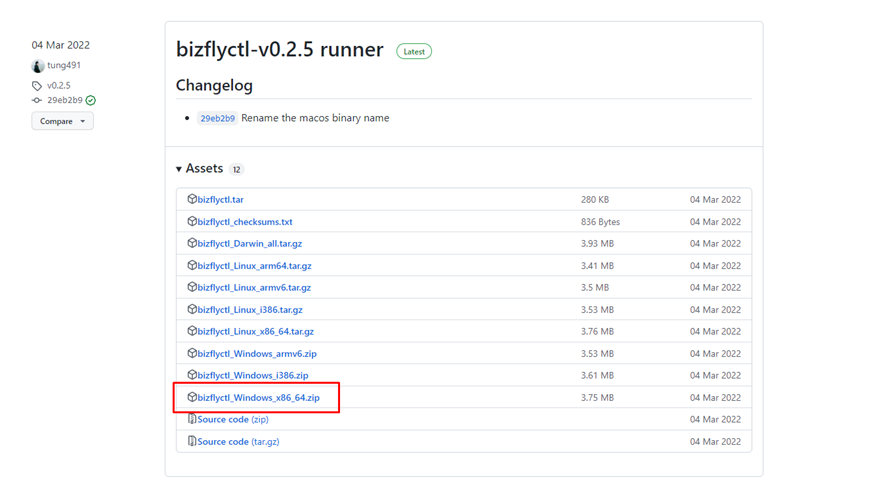Open bizflyctl-v0.2.5 runner release title

pyautogui.click(x=280, y=50)
